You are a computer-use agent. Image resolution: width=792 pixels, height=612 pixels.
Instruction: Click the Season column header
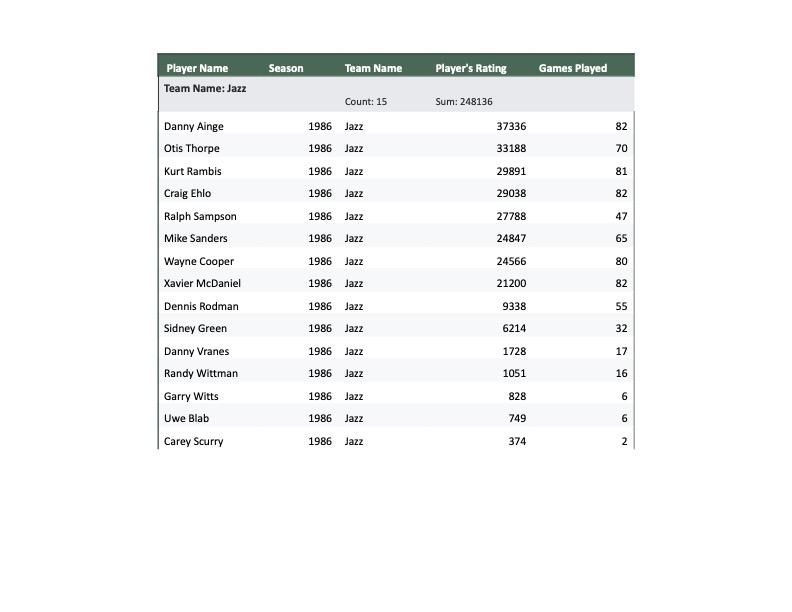286,68
